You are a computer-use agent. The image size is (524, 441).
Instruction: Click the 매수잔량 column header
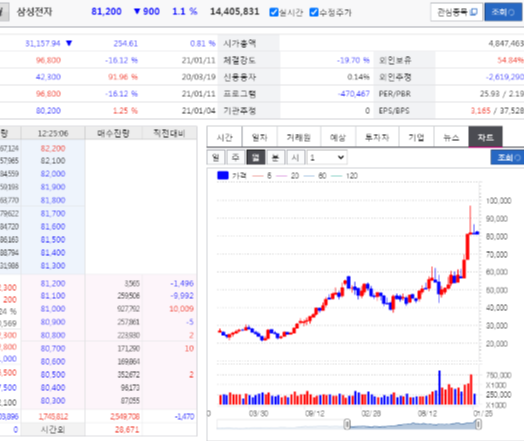[113, 133]
